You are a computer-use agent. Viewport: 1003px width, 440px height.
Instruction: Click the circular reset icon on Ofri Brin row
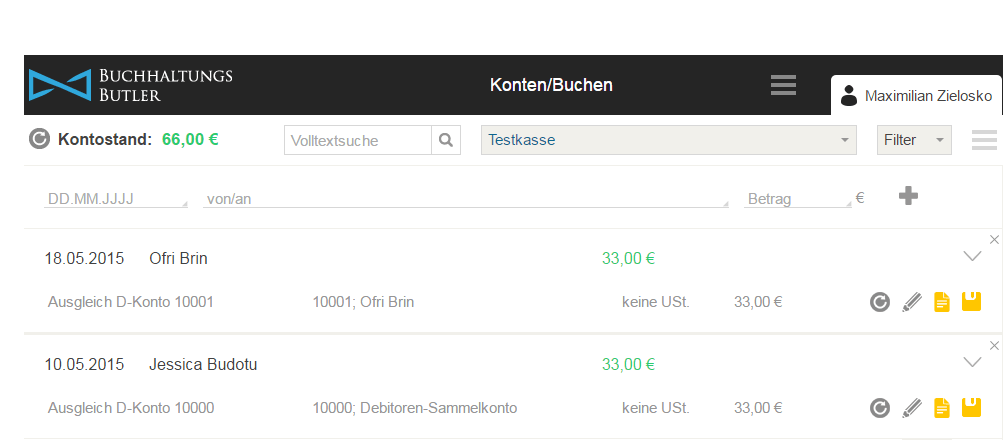point(880,302)
